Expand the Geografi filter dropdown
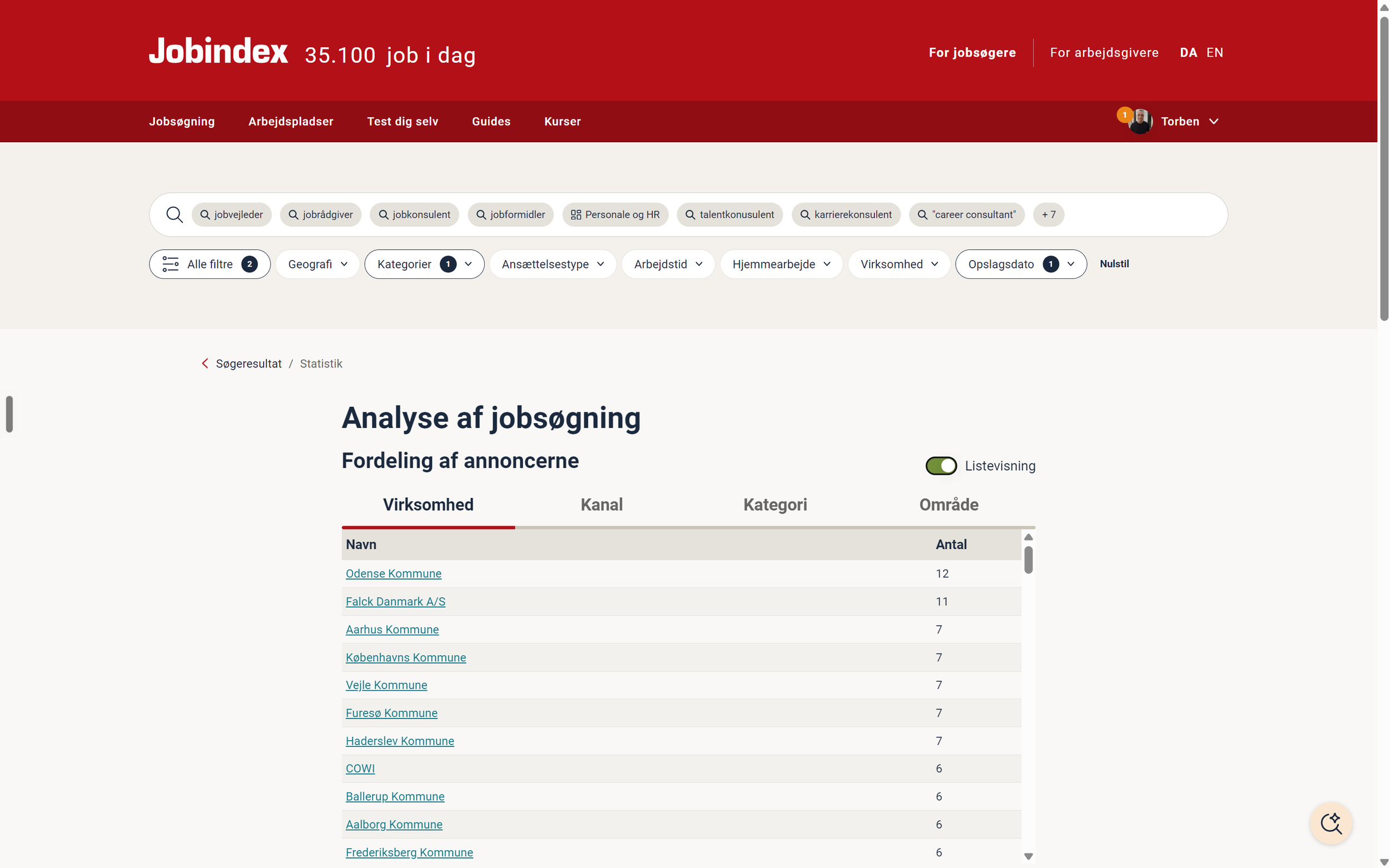The height and width of the screenshot is (868, 1390). tap(317, 264)
